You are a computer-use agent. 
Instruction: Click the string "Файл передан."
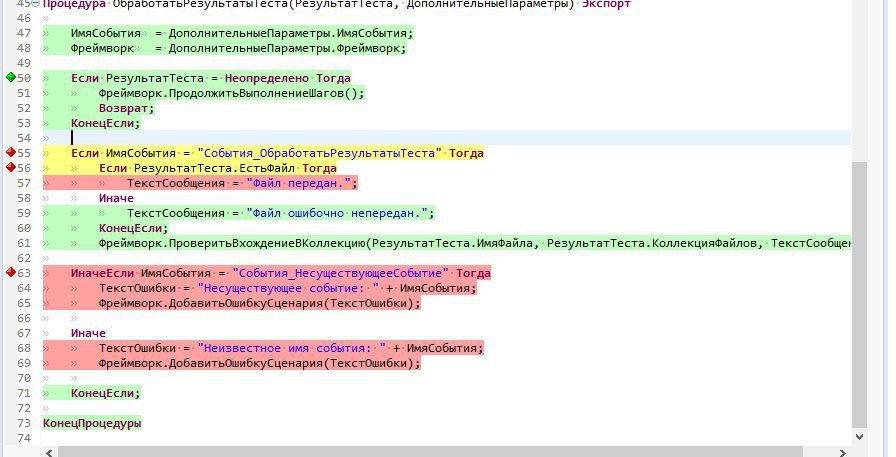tap(298, 183)
